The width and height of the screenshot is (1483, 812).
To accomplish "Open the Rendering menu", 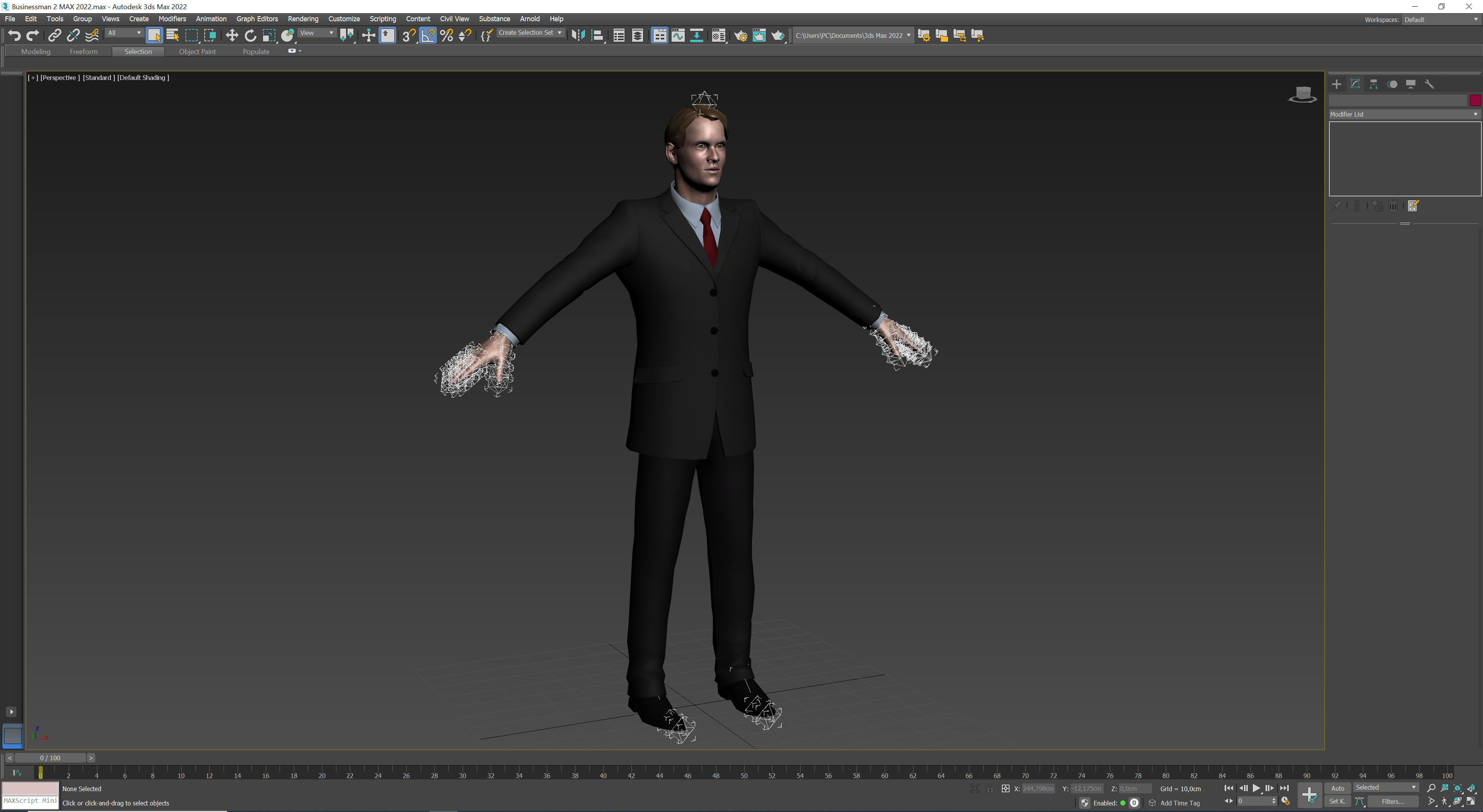I will tap(303, 19).
